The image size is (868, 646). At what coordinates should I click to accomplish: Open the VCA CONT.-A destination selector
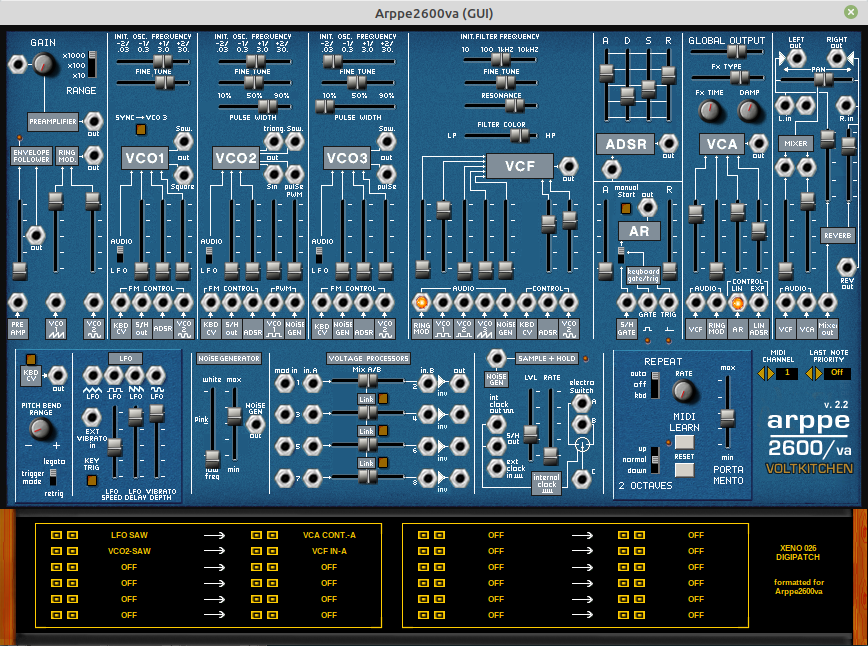point(329,535)
